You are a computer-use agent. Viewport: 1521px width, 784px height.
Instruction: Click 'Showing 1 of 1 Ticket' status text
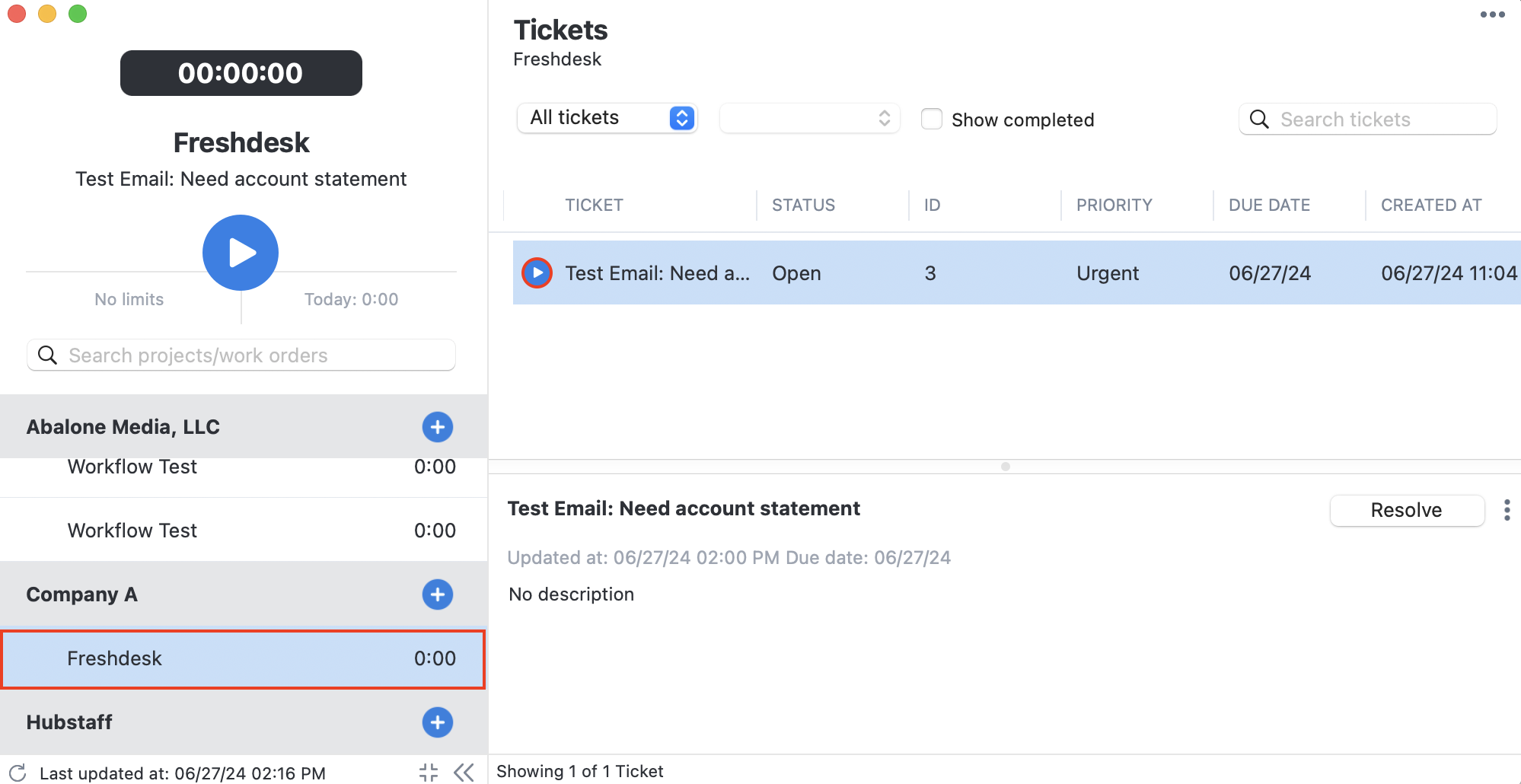click(579, 771)
